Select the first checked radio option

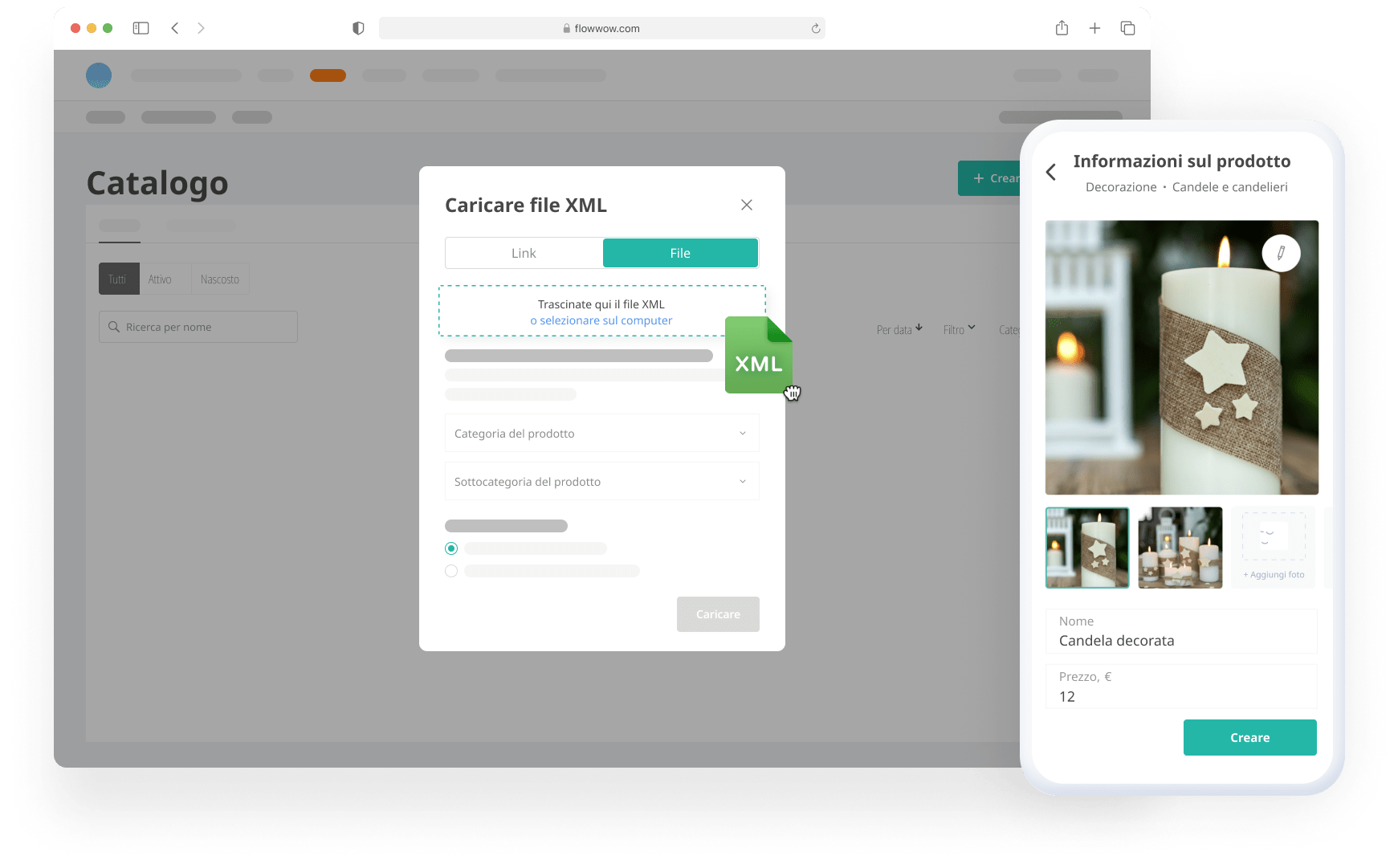click(x=451, y=548)
